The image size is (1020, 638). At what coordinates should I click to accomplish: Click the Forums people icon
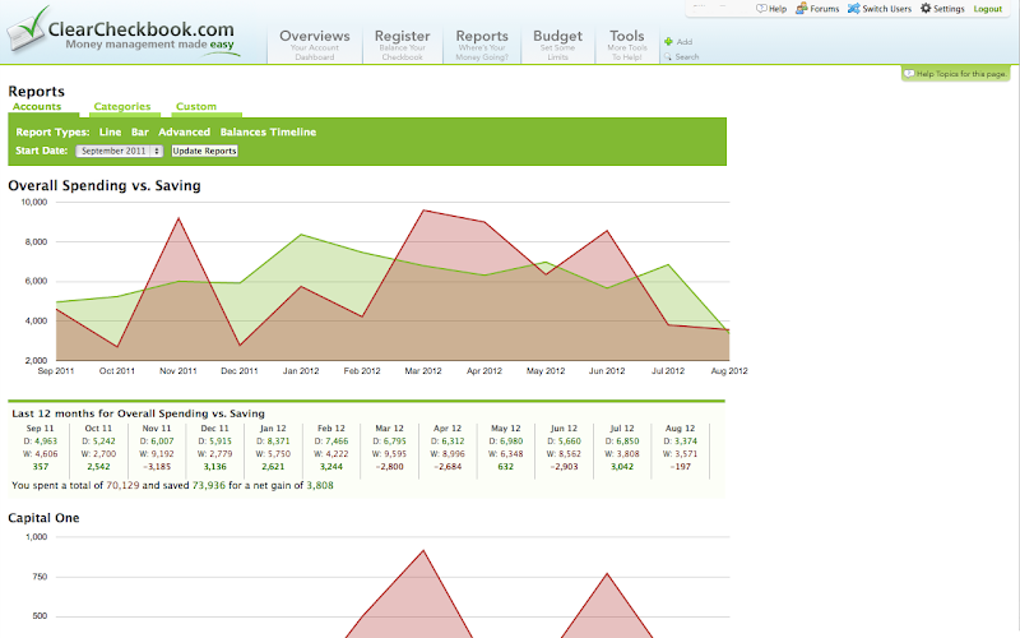[x=801, y=8]
